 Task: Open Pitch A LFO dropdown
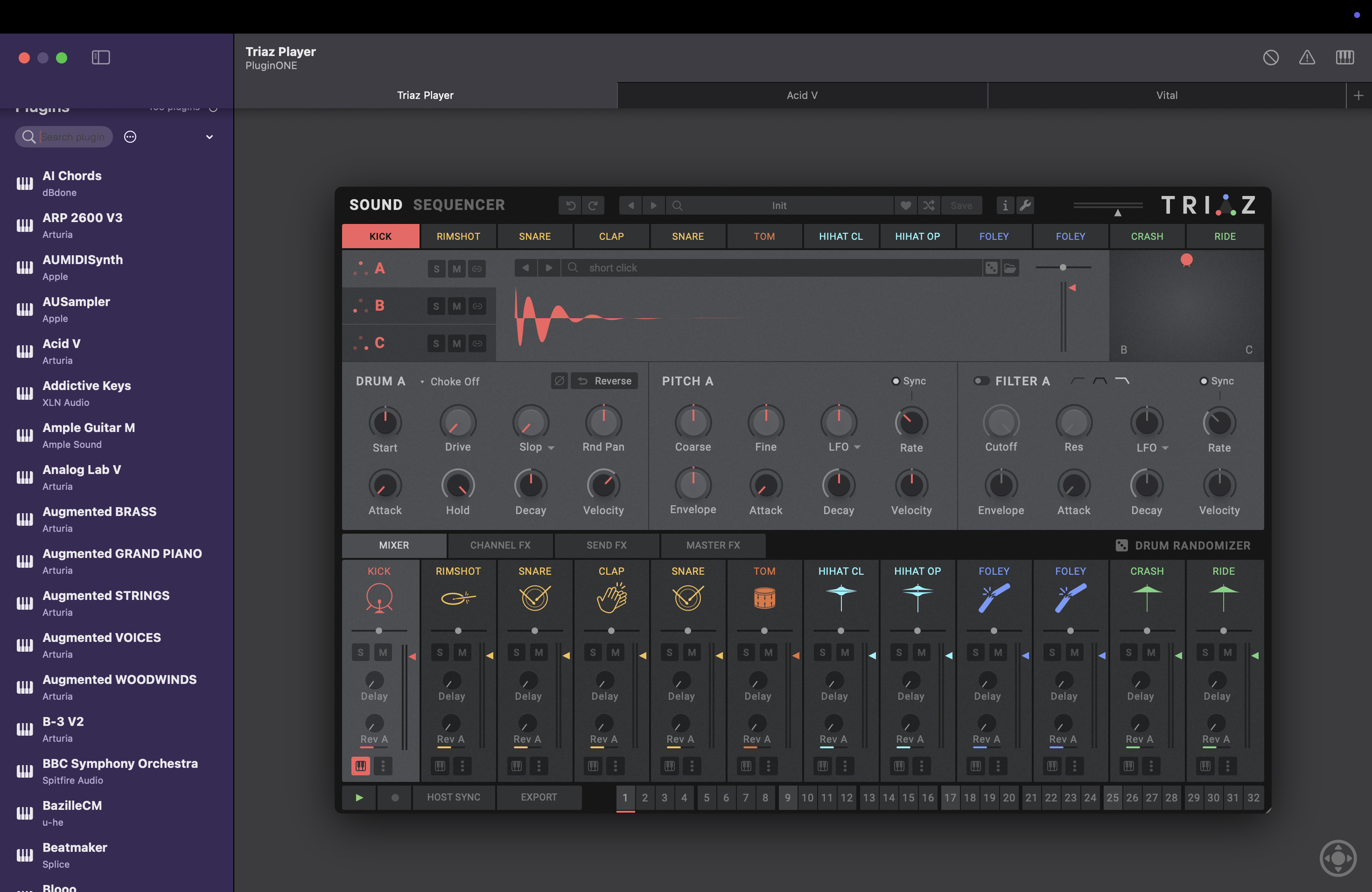click(x=857, y=447)
